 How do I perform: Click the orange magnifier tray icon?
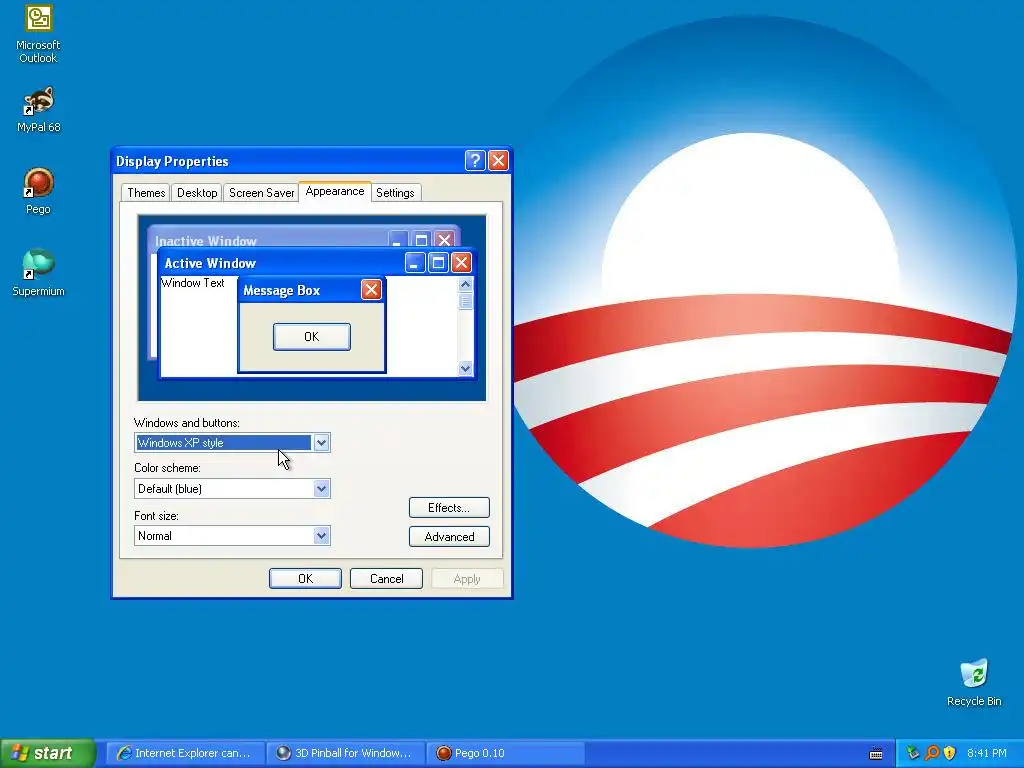tap(931, 753)
